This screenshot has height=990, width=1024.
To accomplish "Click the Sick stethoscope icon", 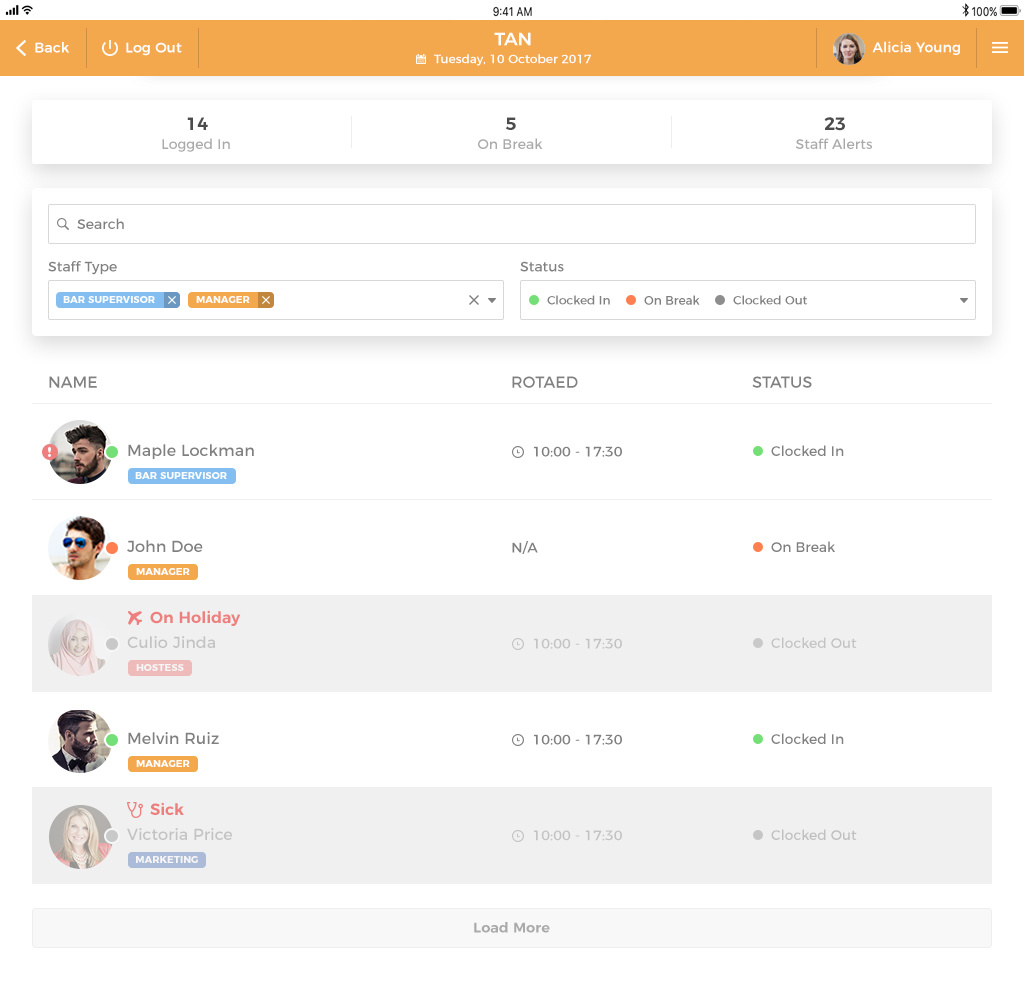I will [135, 810].
